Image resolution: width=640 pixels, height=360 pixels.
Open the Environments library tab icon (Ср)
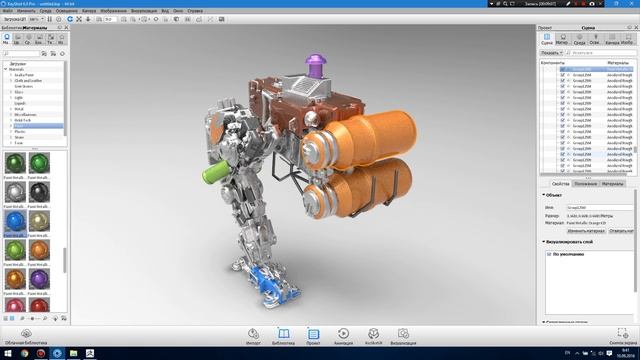[x=28, y=39]
